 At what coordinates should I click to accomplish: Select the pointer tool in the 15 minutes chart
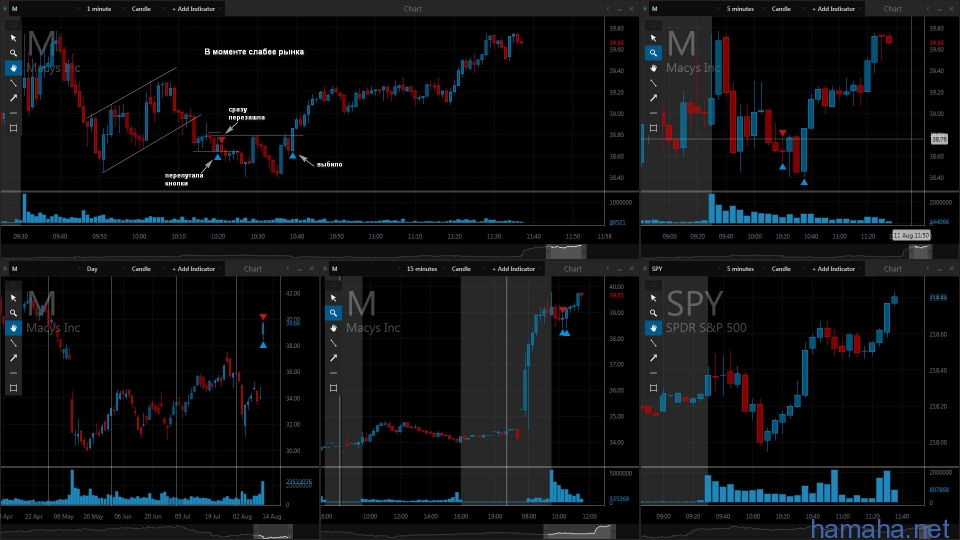click(333, 298)
